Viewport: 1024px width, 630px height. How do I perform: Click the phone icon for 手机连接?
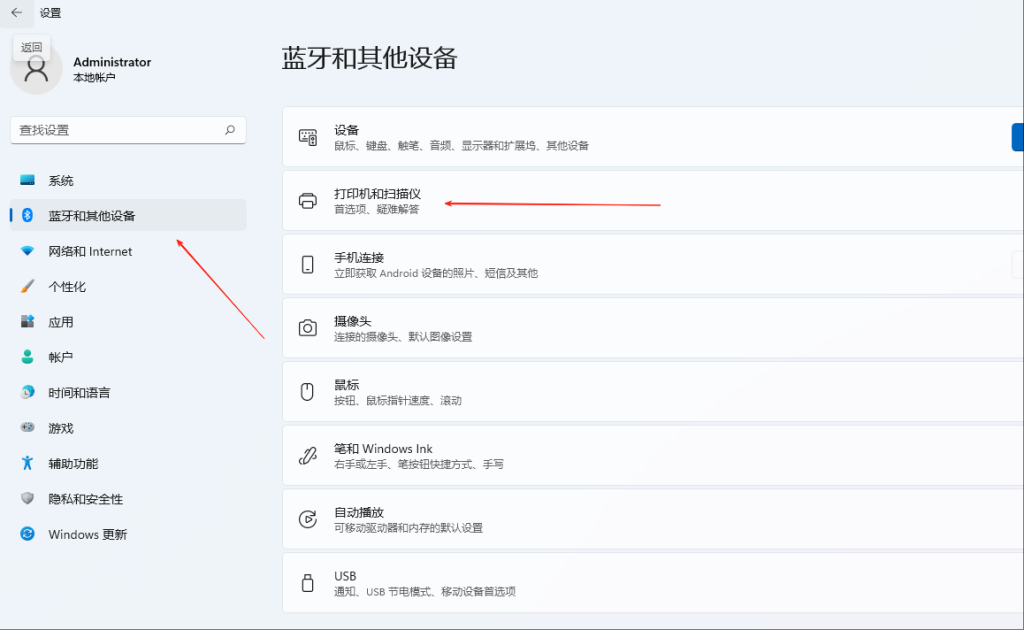point(308,264)
